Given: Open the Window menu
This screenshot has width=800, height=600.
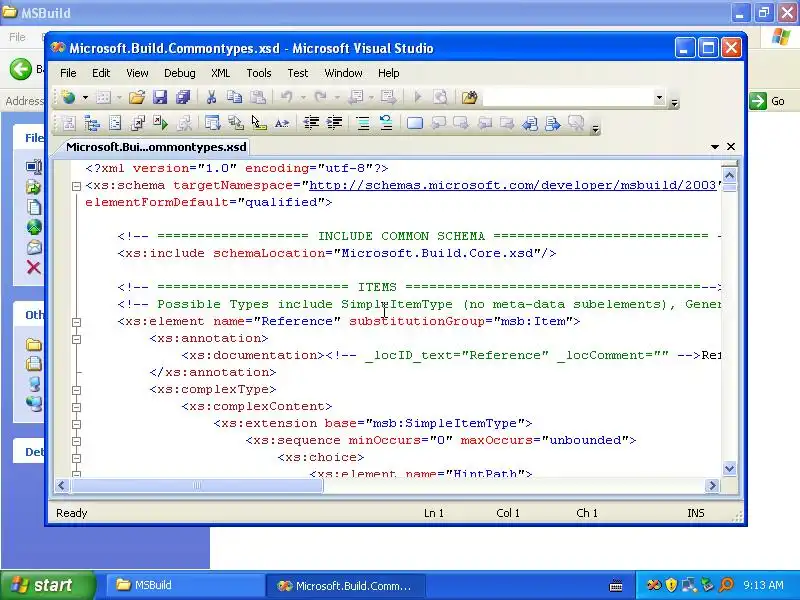Looking at the screenshot, I should click(343, 73).
